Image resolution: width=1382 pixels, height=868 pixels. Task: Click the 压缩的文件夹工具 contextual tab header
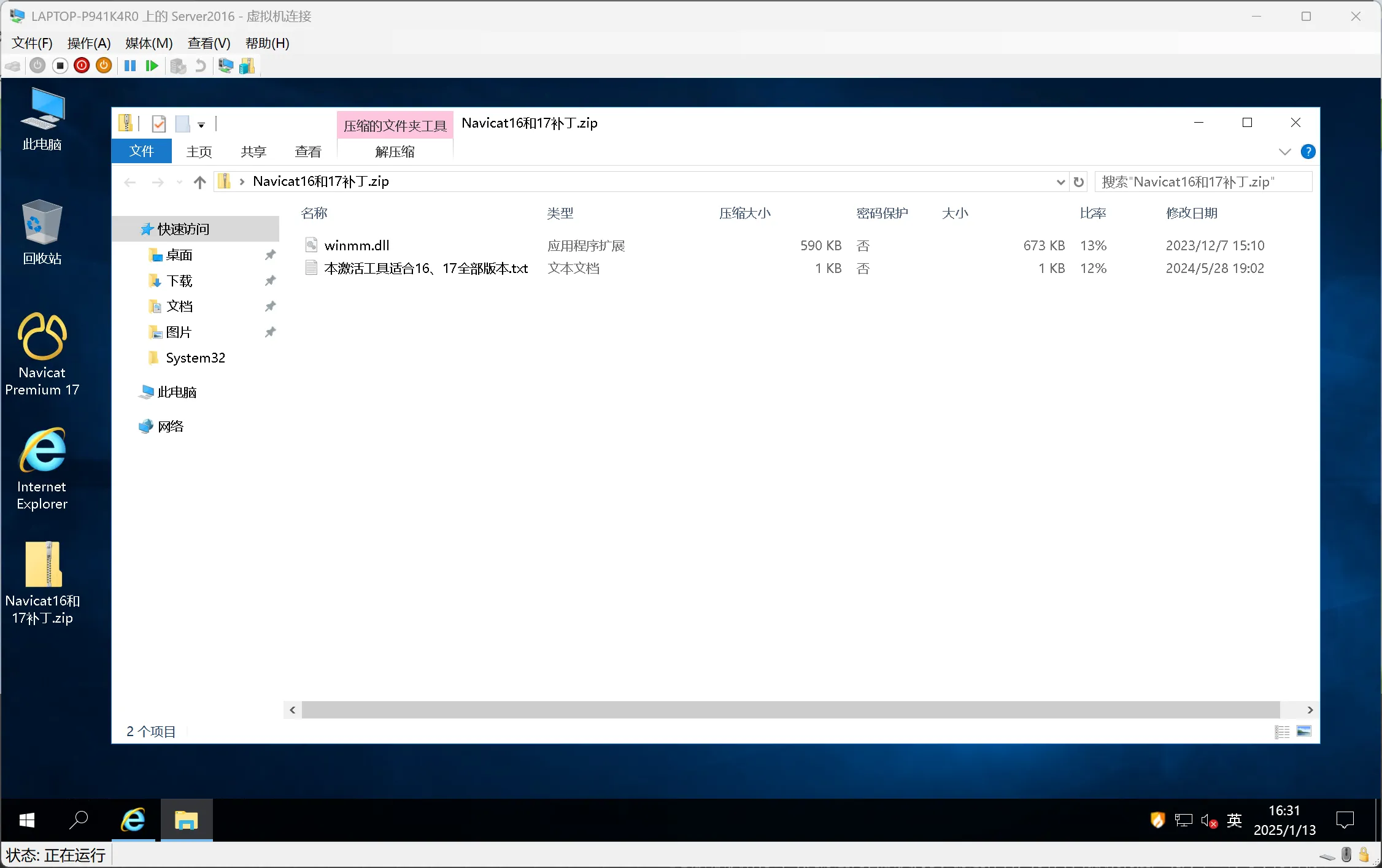[x=395, y=126]
